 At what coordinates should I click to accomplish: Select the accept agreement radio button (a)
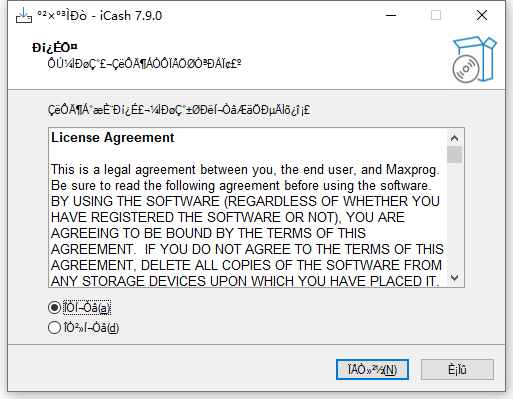pyautogui.click(x=54, y=307)
